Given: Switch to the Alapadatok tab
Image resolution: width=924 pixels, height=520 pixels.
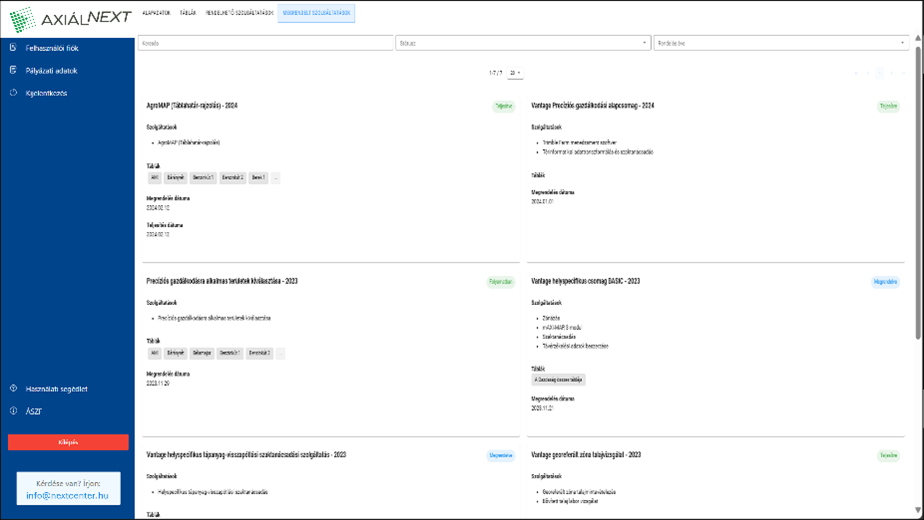Looking at the screenshot, I should (156, 13).
